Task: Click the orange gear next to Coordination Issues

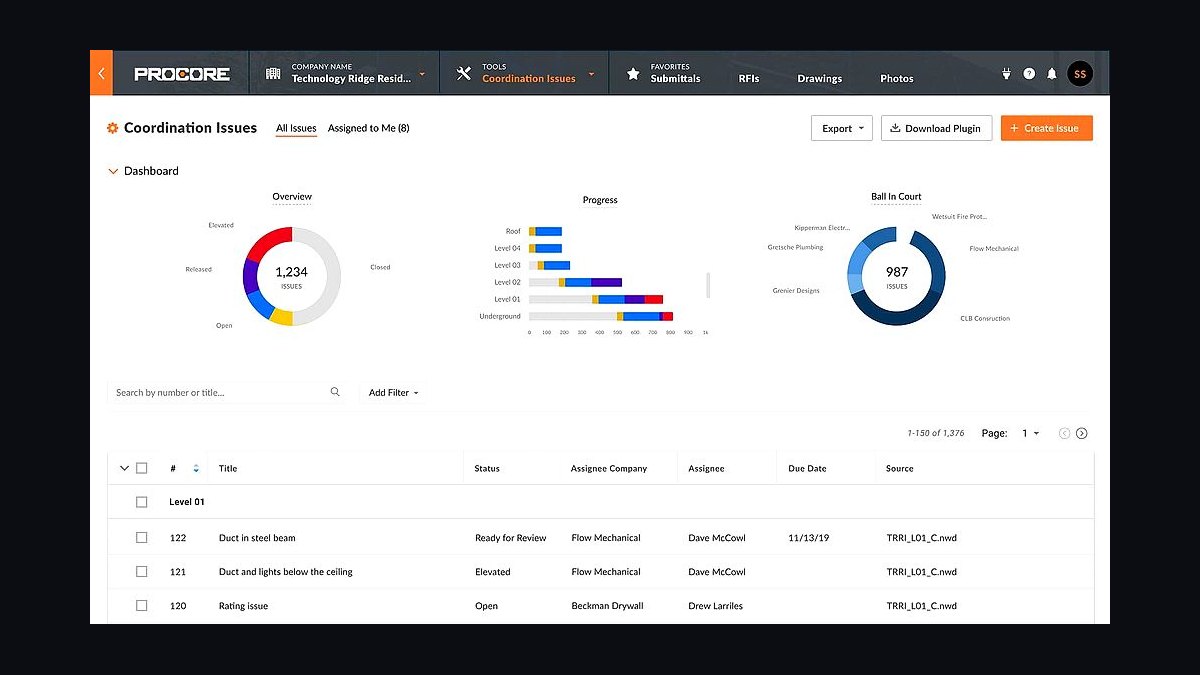Action: tap(112, 128)
